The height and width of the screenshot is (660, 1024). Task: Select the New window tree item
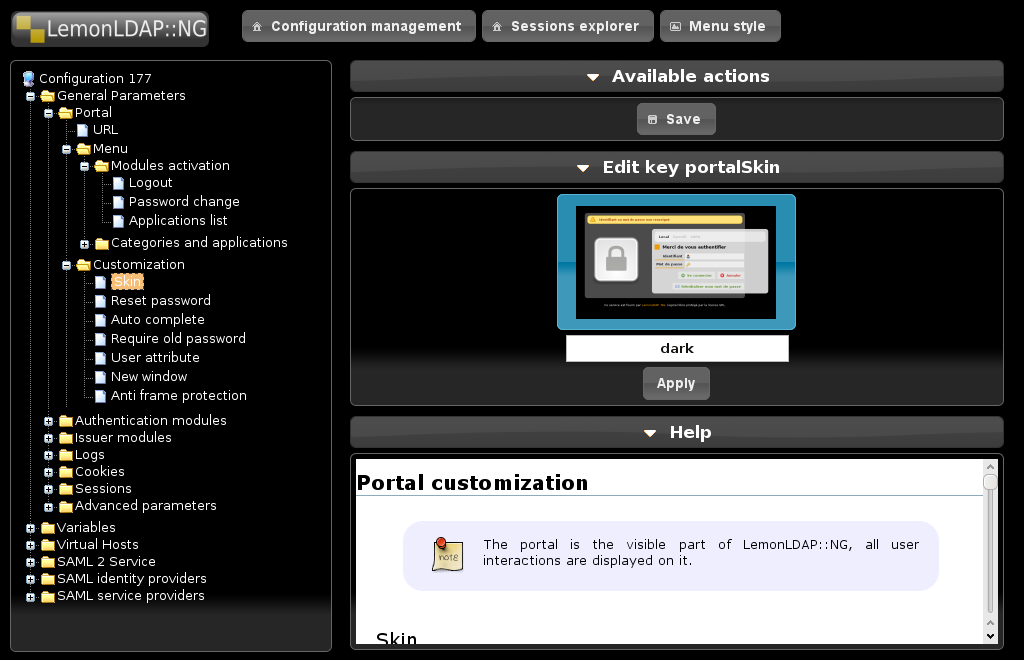tap(149, 377)
